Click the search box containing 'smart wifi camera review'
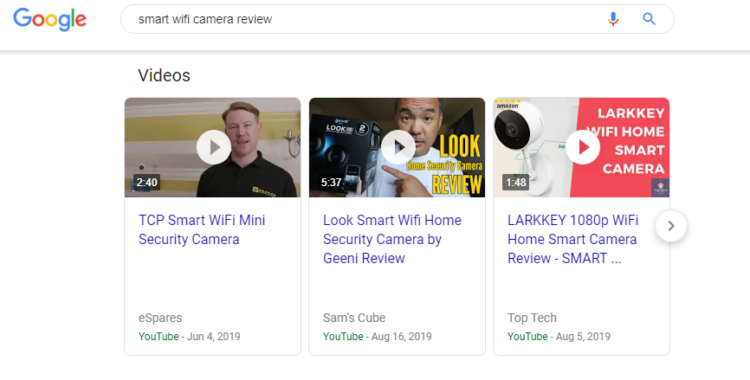 click(x=397, y=19)
